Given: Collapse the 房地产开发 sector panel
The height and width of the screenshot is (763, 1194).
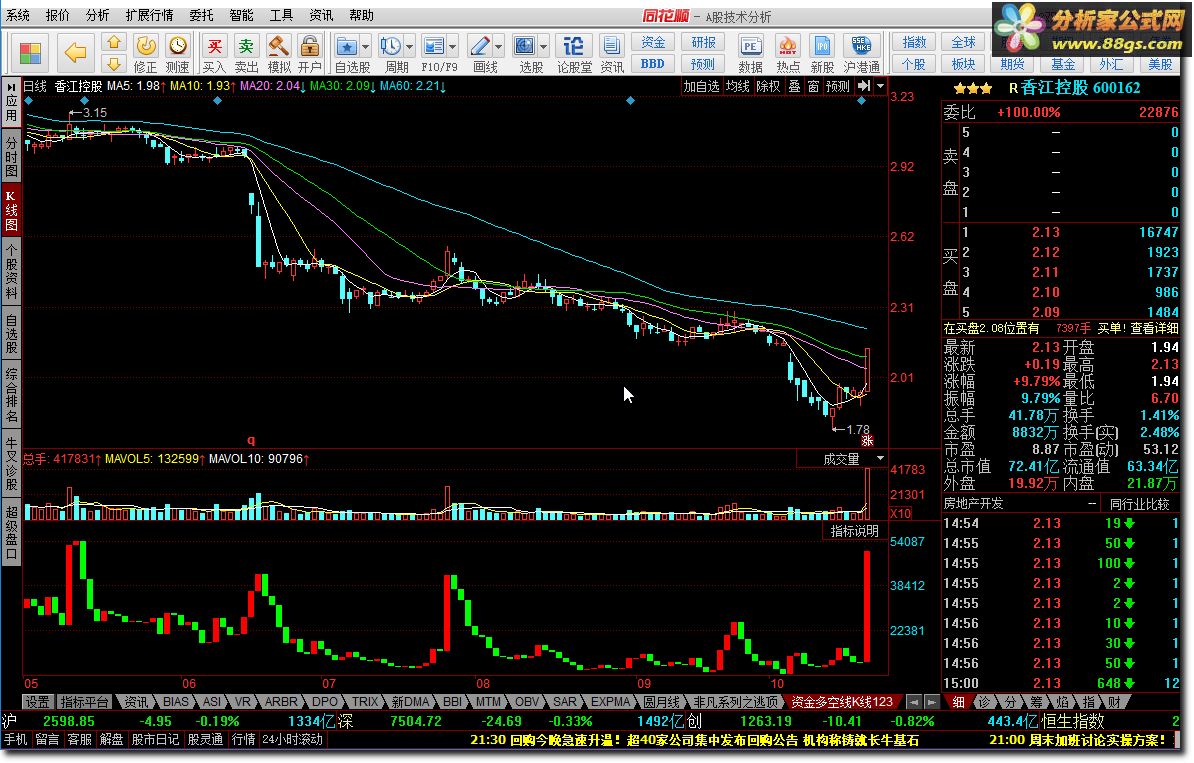Looking at the screenshot, I should [1092, 503].
